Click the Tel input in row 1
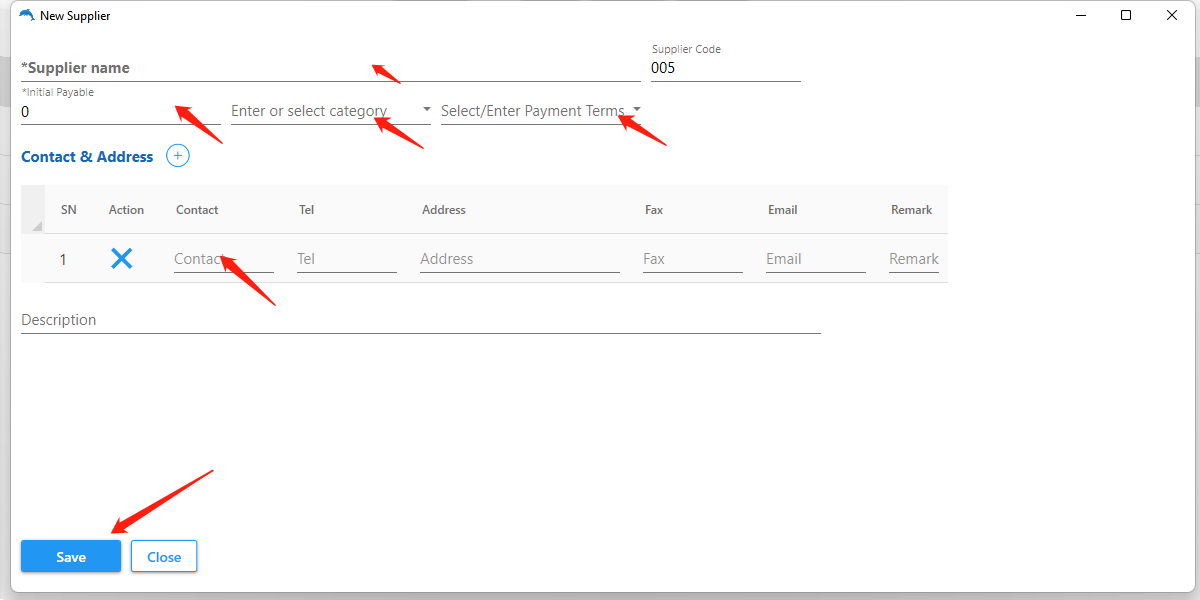 tap(346, 259)
